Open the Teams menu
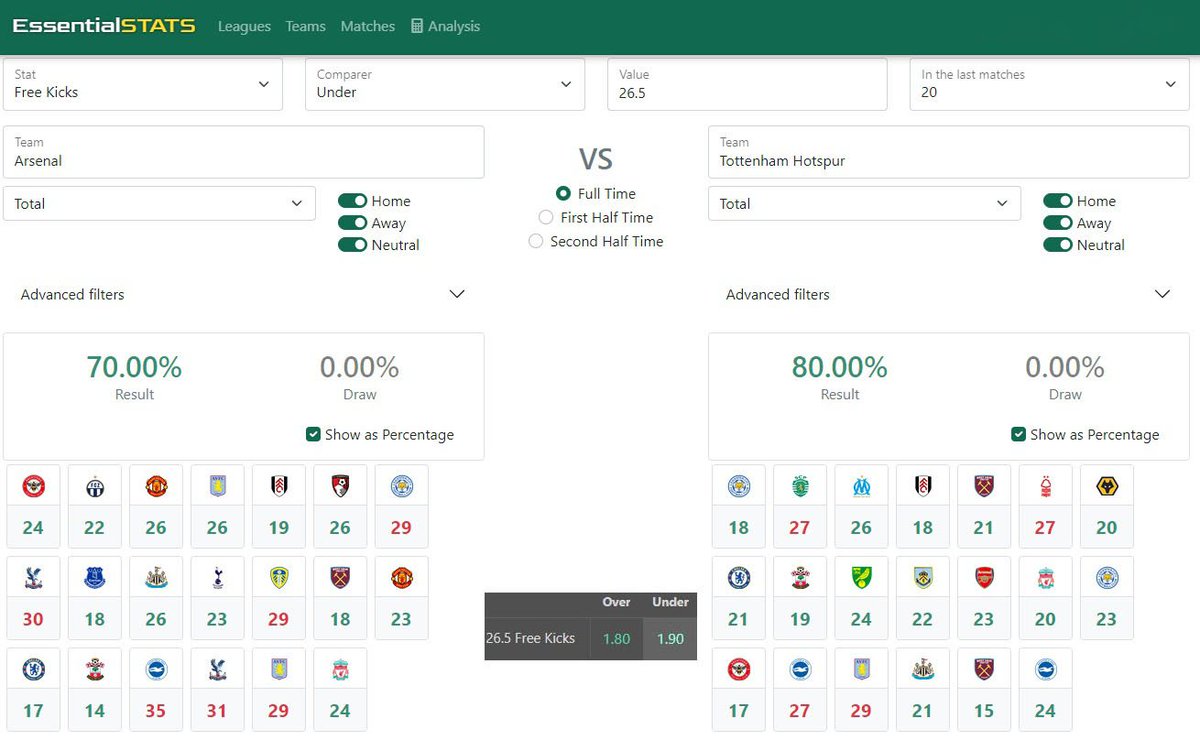The image size is (1200, 740). tap(305, 26)
